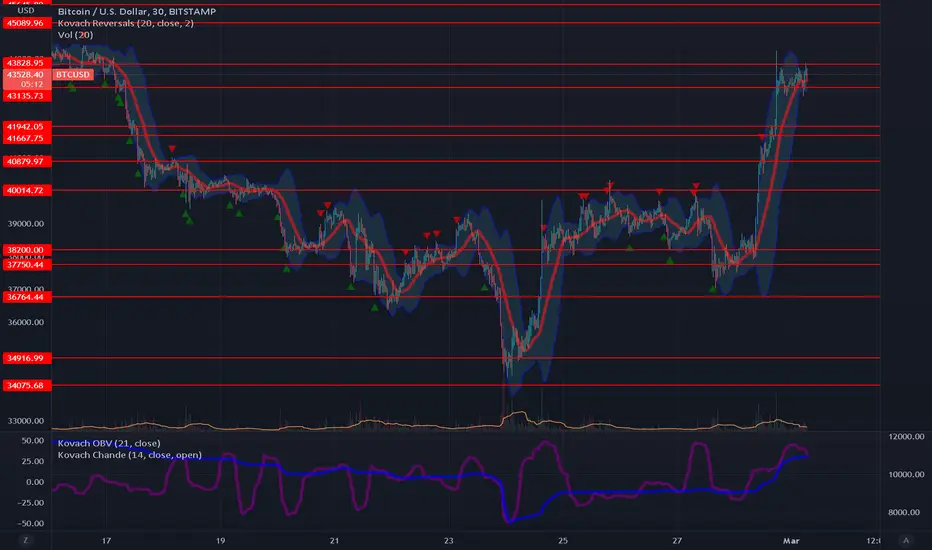Click the 37750.44 price level label
The width and height of the screenshot is (932, 550).
click(27, 265)
